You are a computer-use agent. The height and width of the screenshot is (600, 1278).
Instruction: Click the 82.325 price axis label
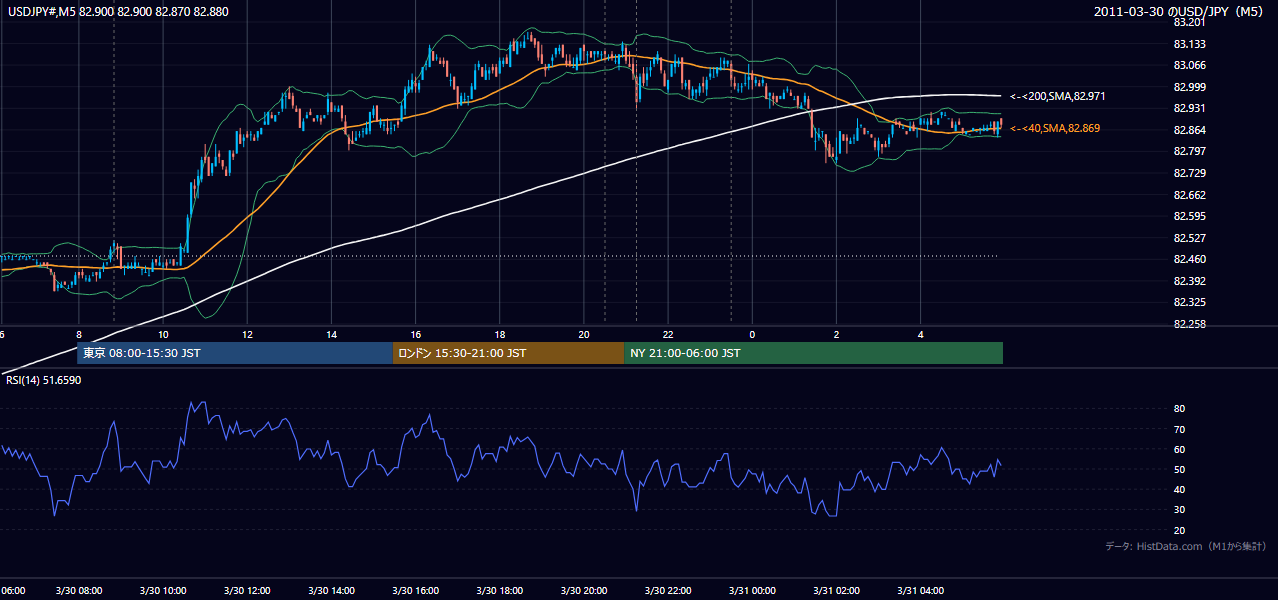click(x=1188, y=302)
